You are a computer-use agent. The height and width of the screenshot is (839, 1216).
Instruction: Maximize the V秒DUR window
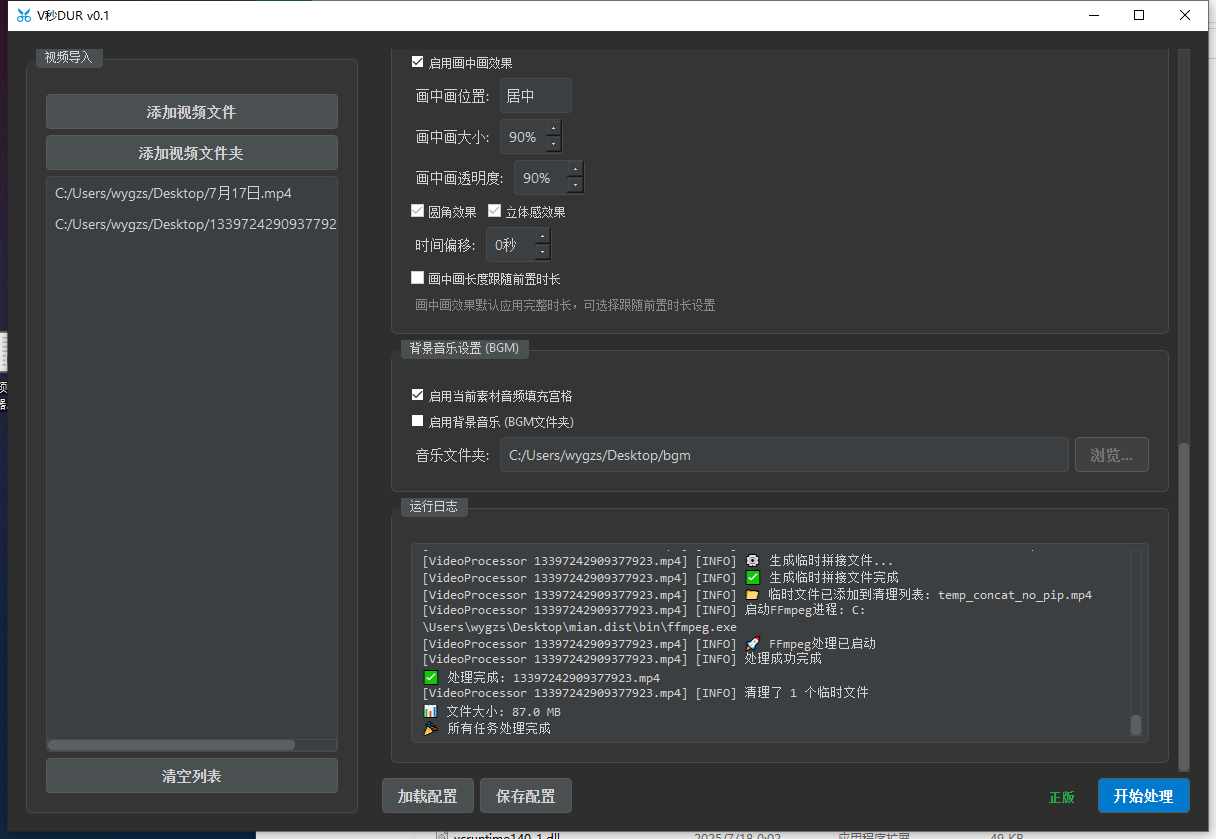[1139, 15]
